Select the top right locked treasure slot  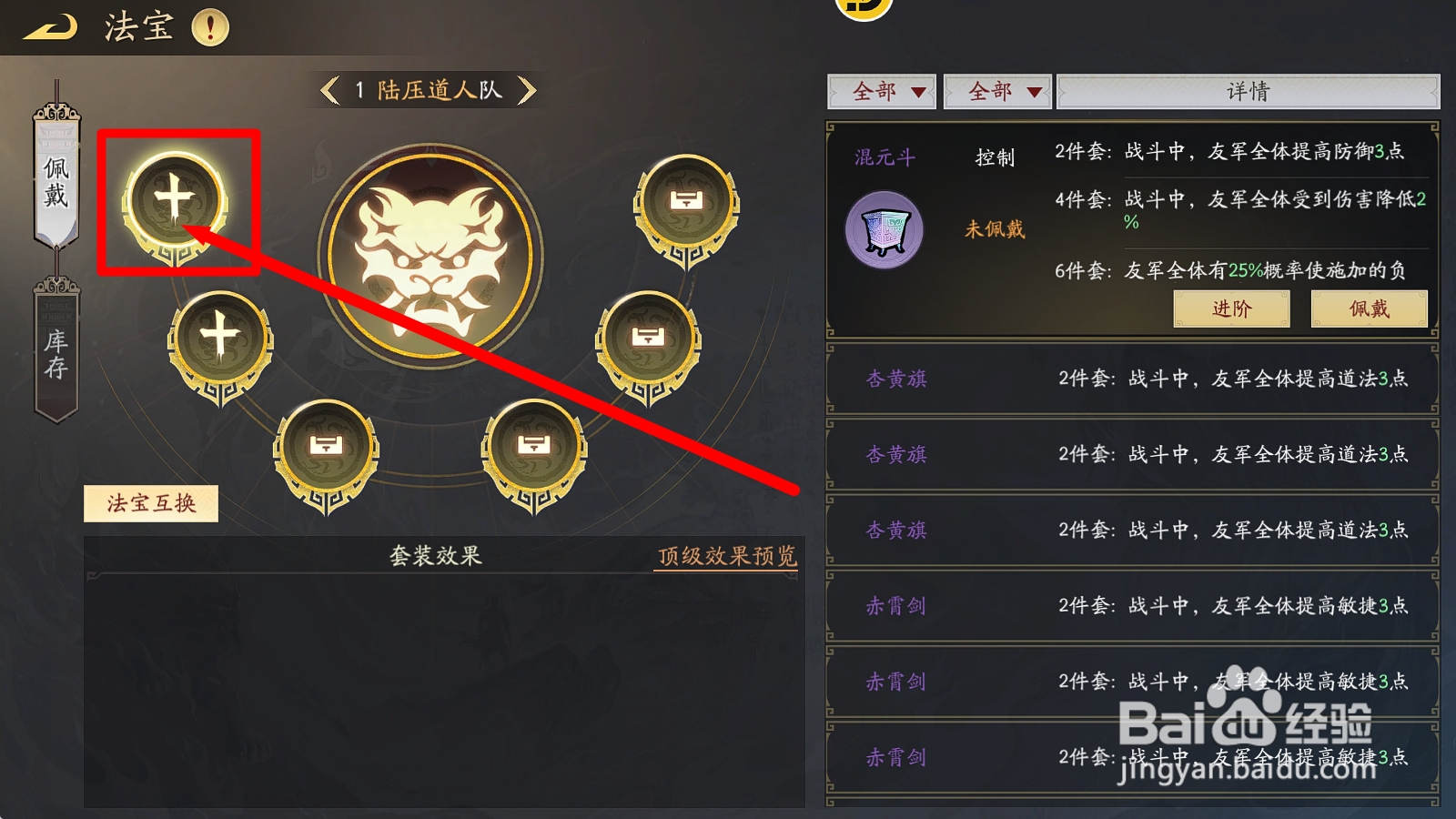click(x=686, y=207)
